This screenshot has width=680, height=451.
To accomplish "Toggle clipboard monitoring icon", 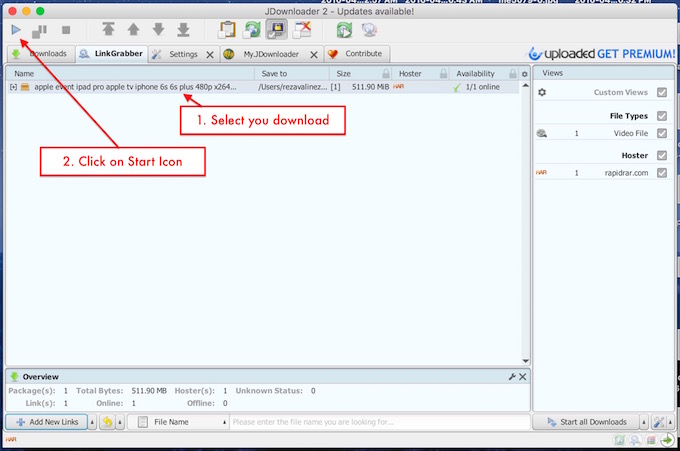I will tap(227, 30).
